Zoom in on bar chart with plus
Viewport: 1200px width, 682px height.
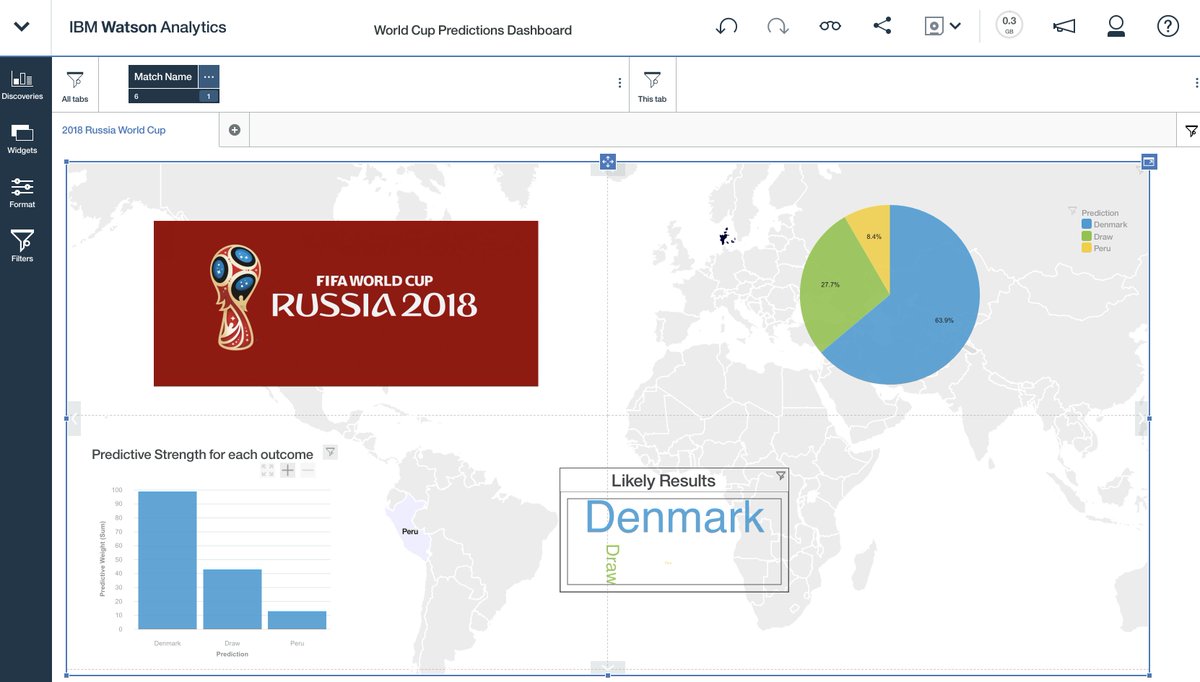tap(287, 470)
